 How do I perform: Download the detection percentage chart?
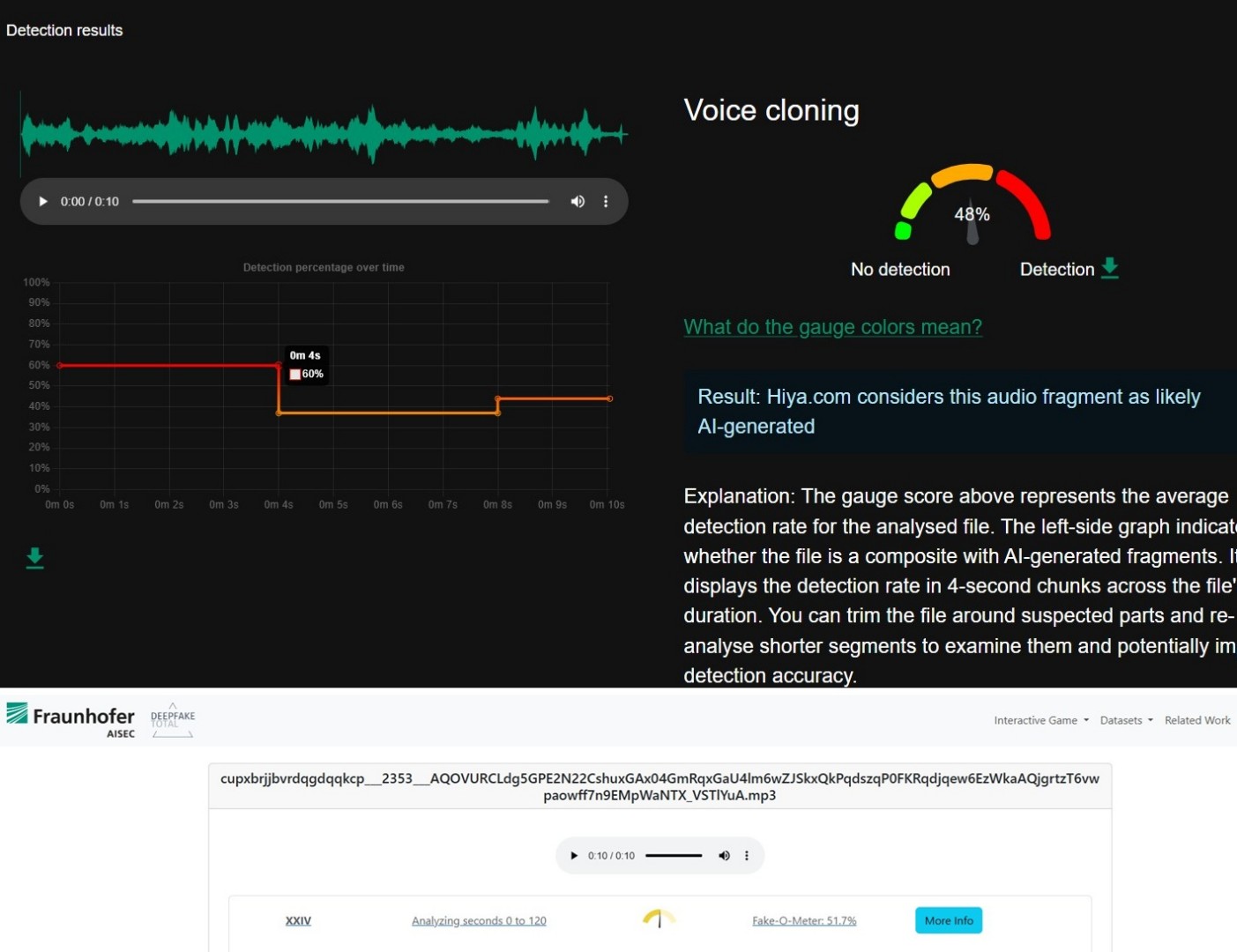[x=34, y=558]
